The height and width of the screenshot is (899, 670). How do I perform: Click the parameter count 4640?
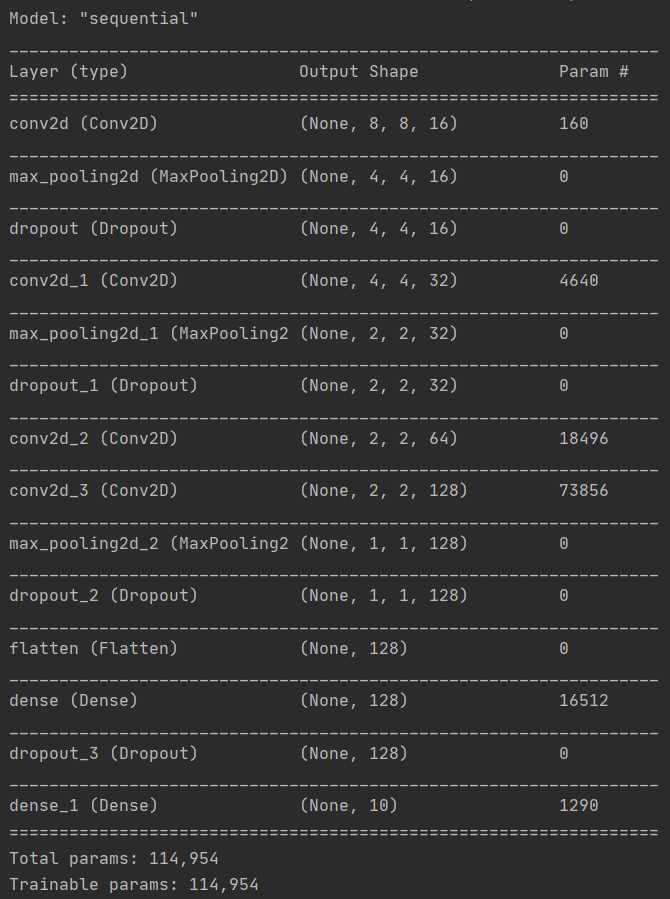579,281
